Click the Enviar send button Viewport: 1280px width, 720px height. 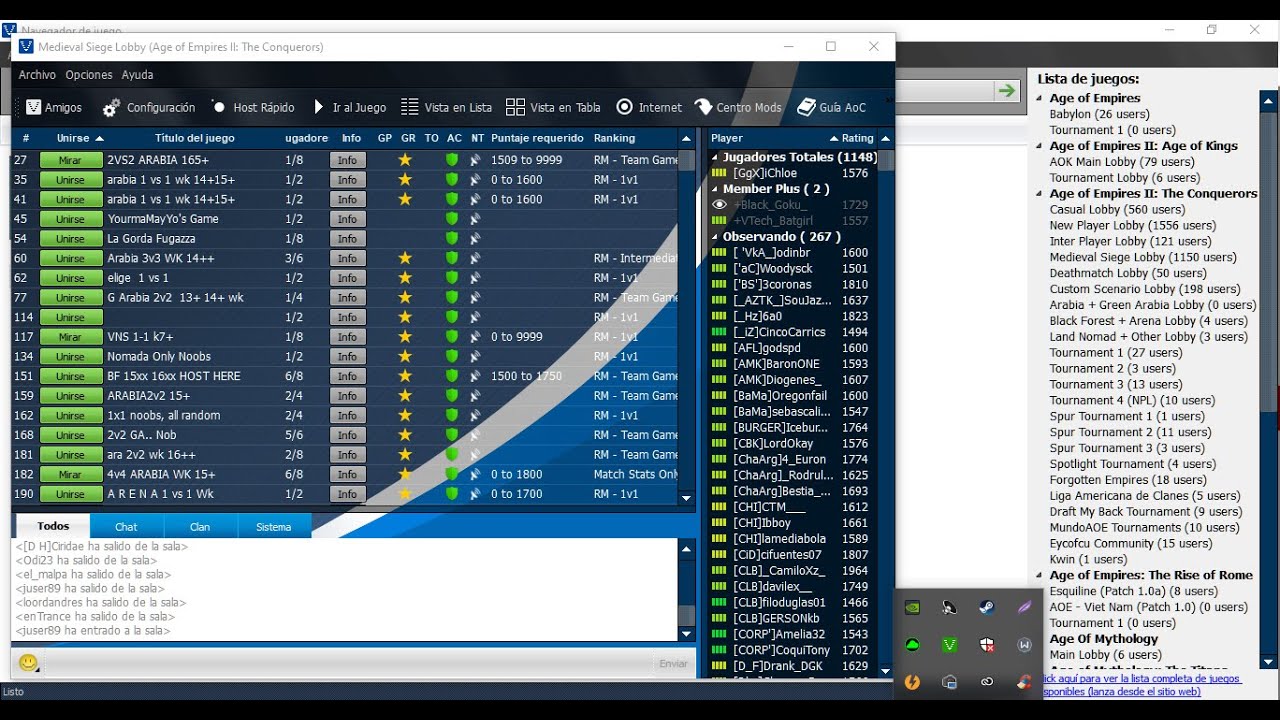pos(673,663)
